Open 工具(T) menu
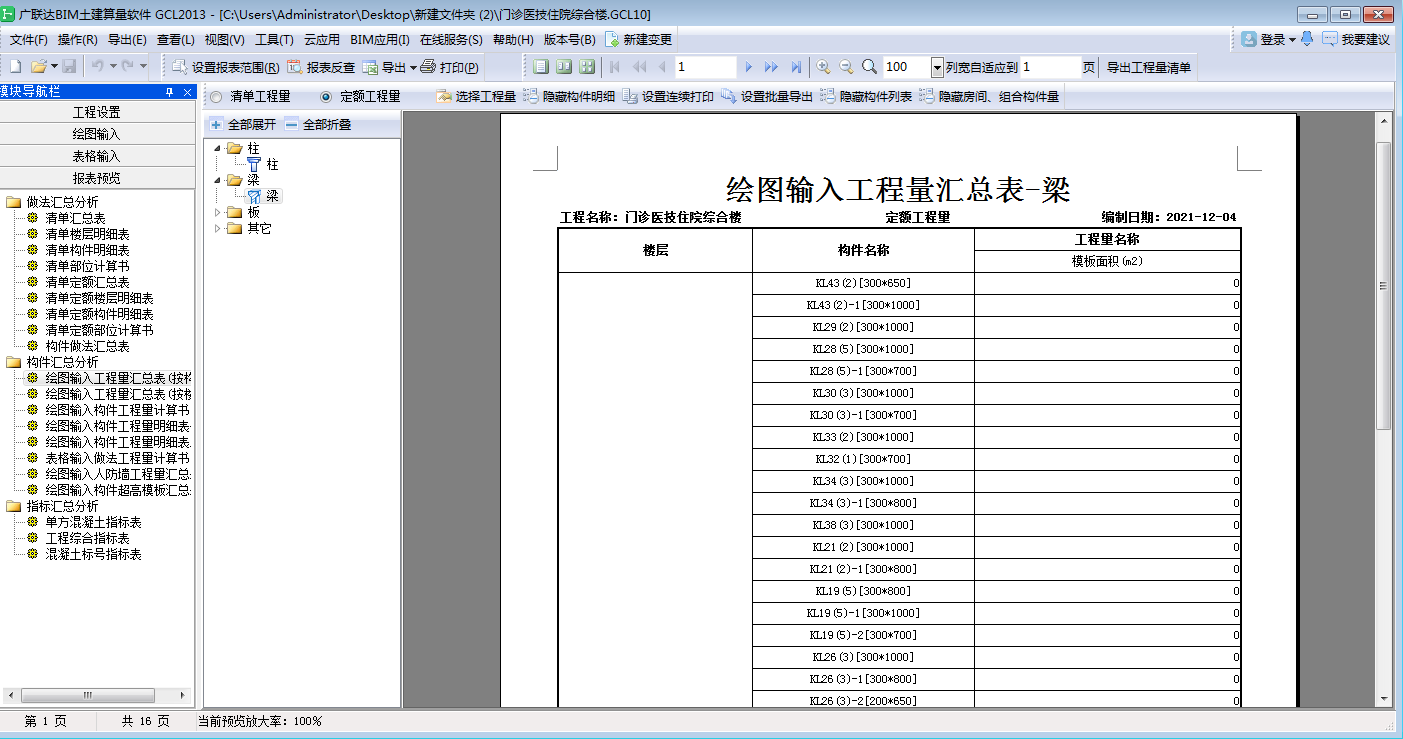The height and width of the screenshot is (739, 1403). [274, 40]
